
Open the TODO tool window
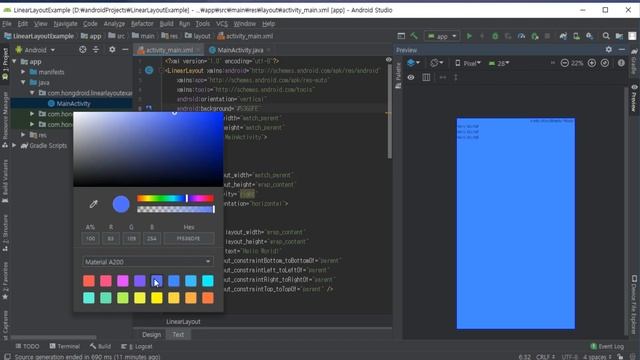27,347
